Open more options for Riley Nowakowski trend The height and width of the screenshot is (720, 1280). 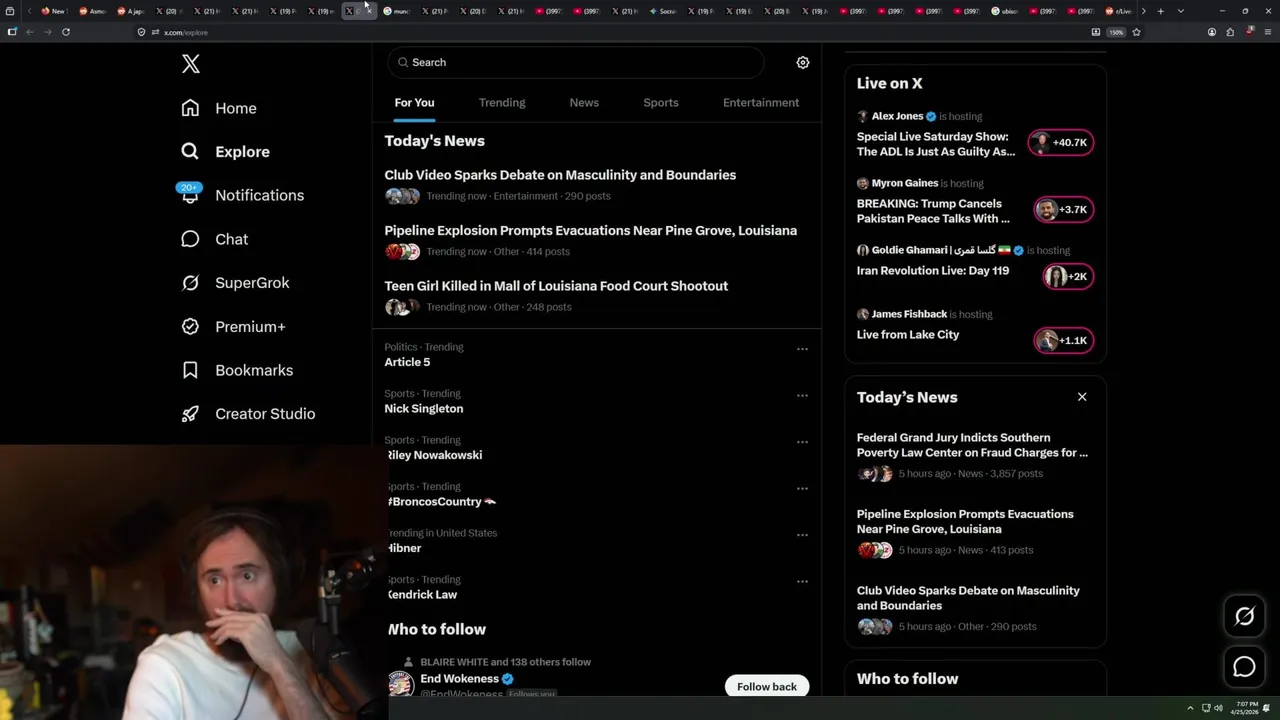[x=802, y=442]
